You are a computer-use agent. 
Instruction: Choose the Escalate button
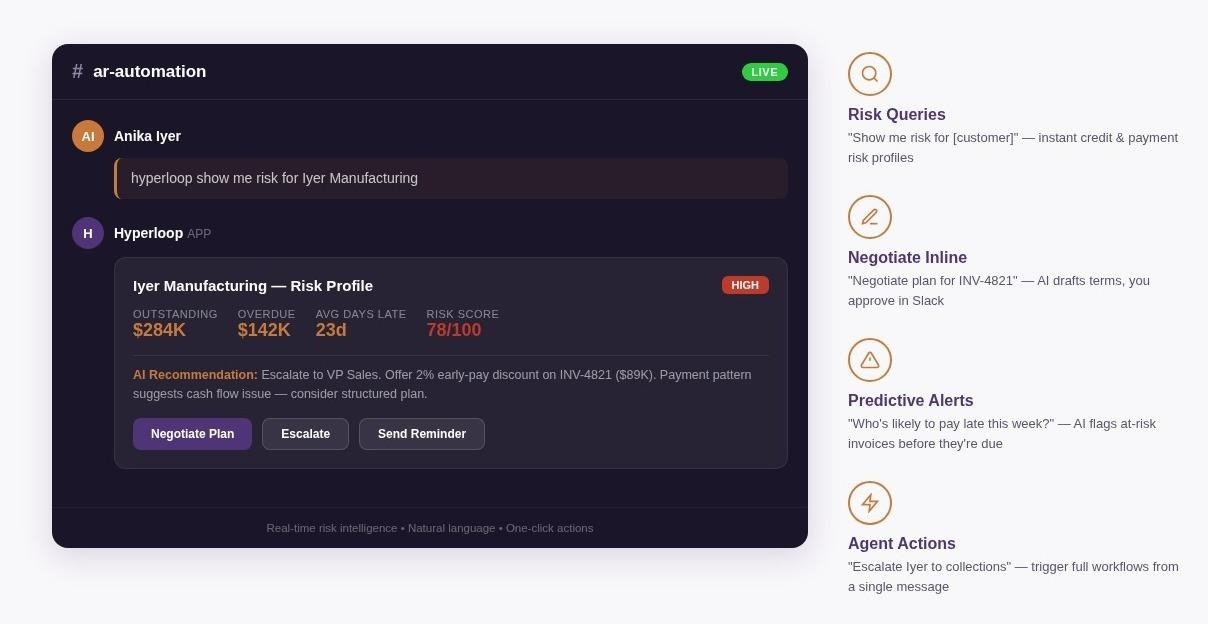305,434
